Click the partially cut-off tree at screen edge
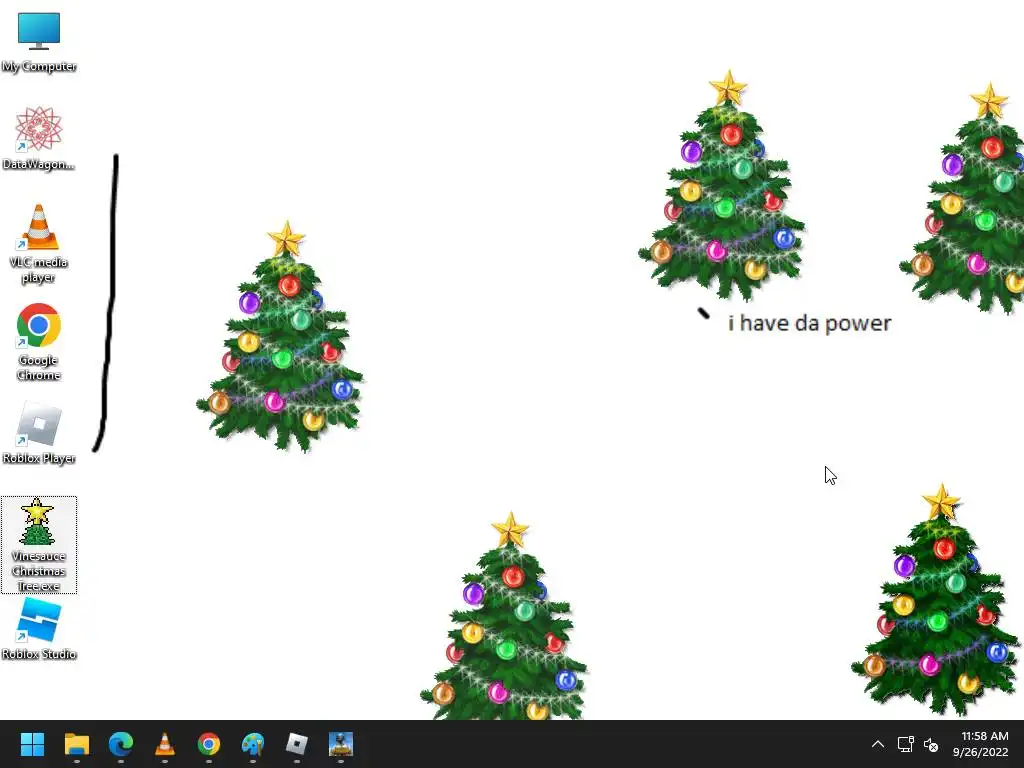Image resolution: width=1024 pixels, height=768 pixels. coord(962,199)
